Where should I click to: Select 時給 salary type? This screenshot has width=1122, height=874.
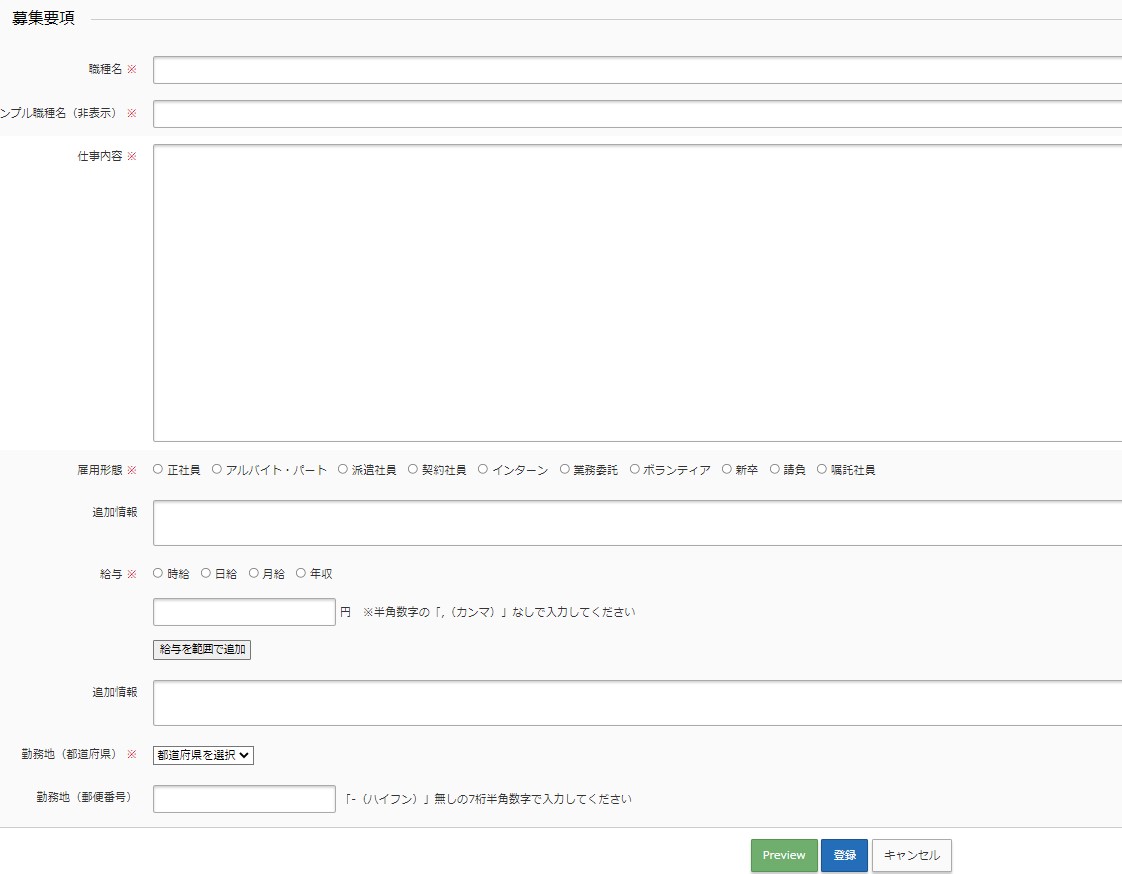click(x=158, y=573)
